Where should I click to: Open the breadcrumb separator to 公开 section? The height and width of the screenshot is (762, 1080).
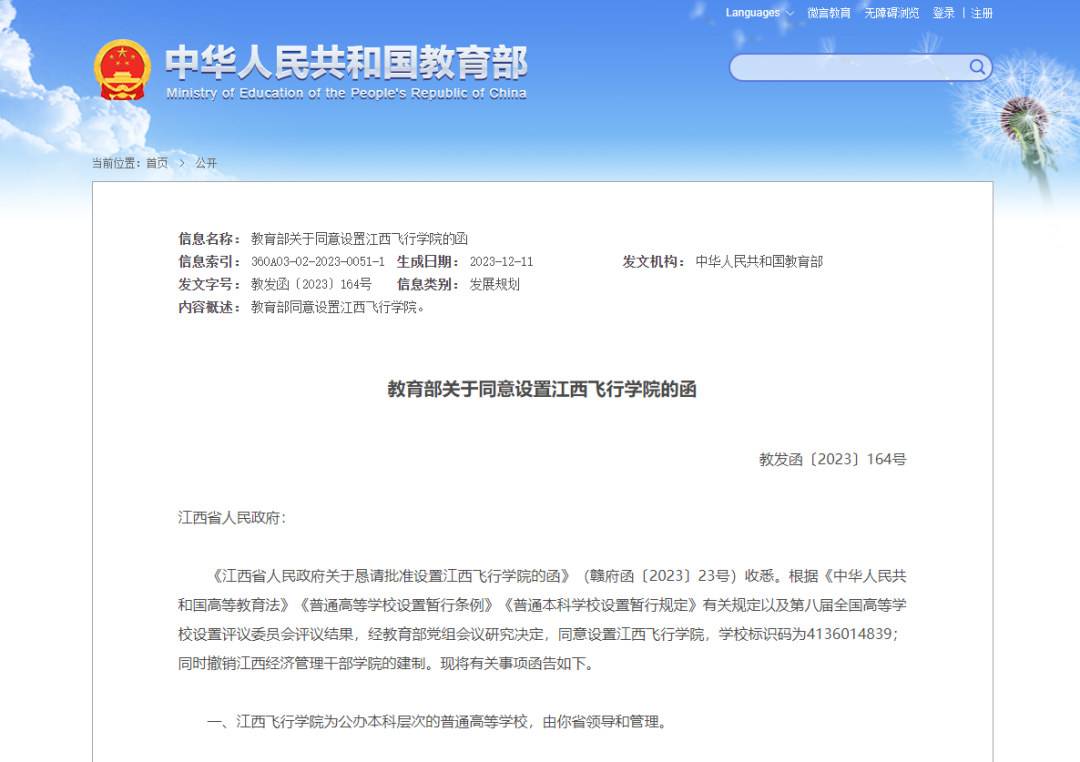(x=182, y=163)
